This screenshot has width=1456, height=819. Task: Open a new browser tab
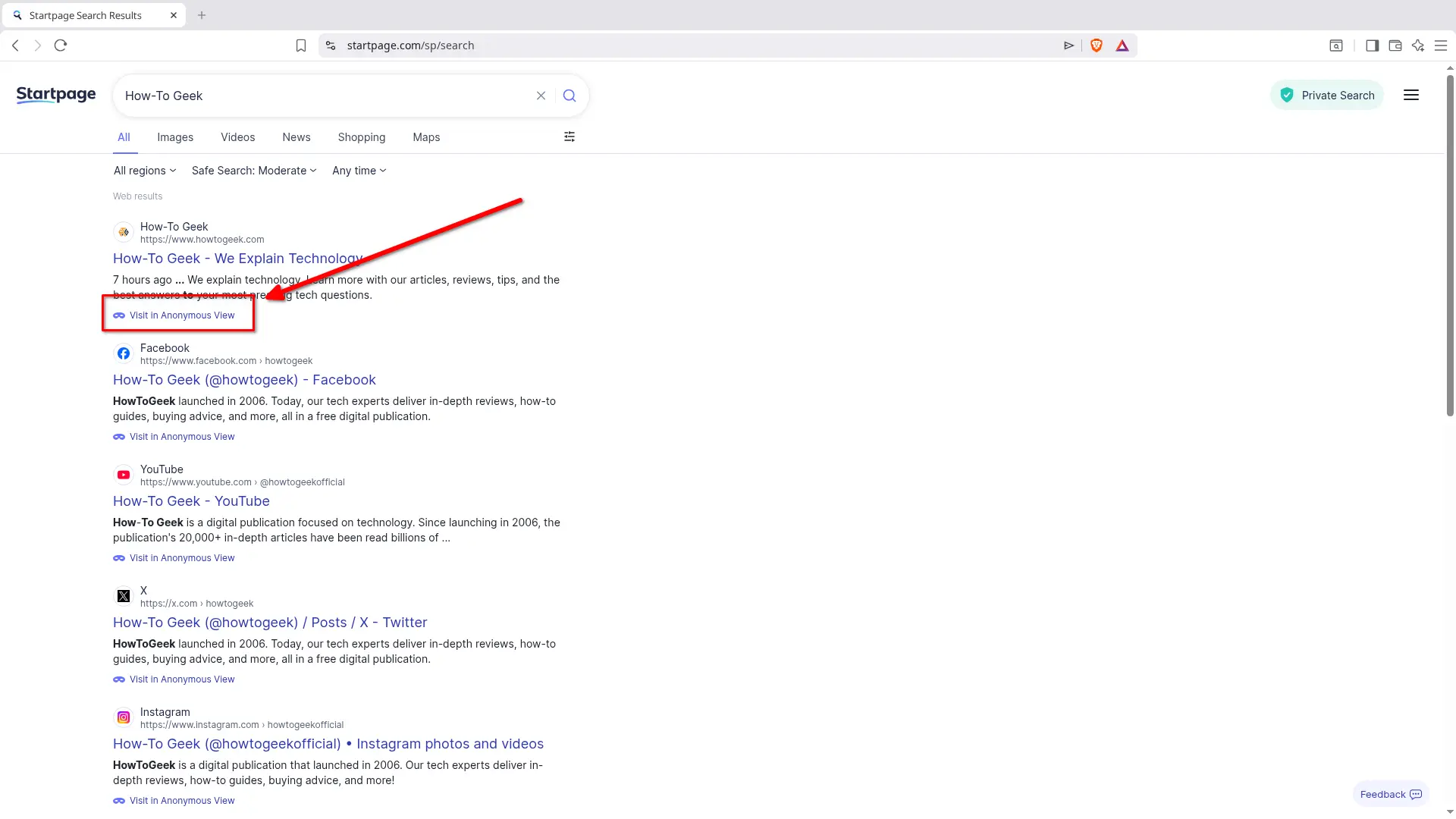[202, 15]
